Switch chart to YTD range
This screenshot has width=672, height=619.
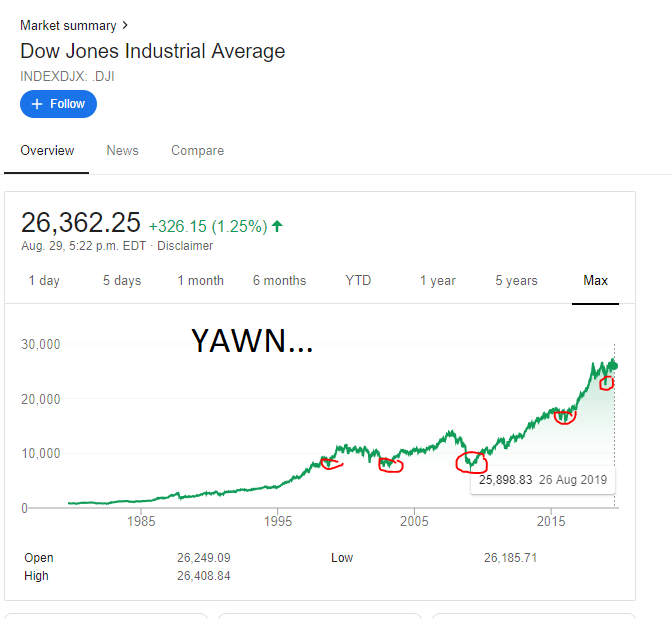coord(358,281)
